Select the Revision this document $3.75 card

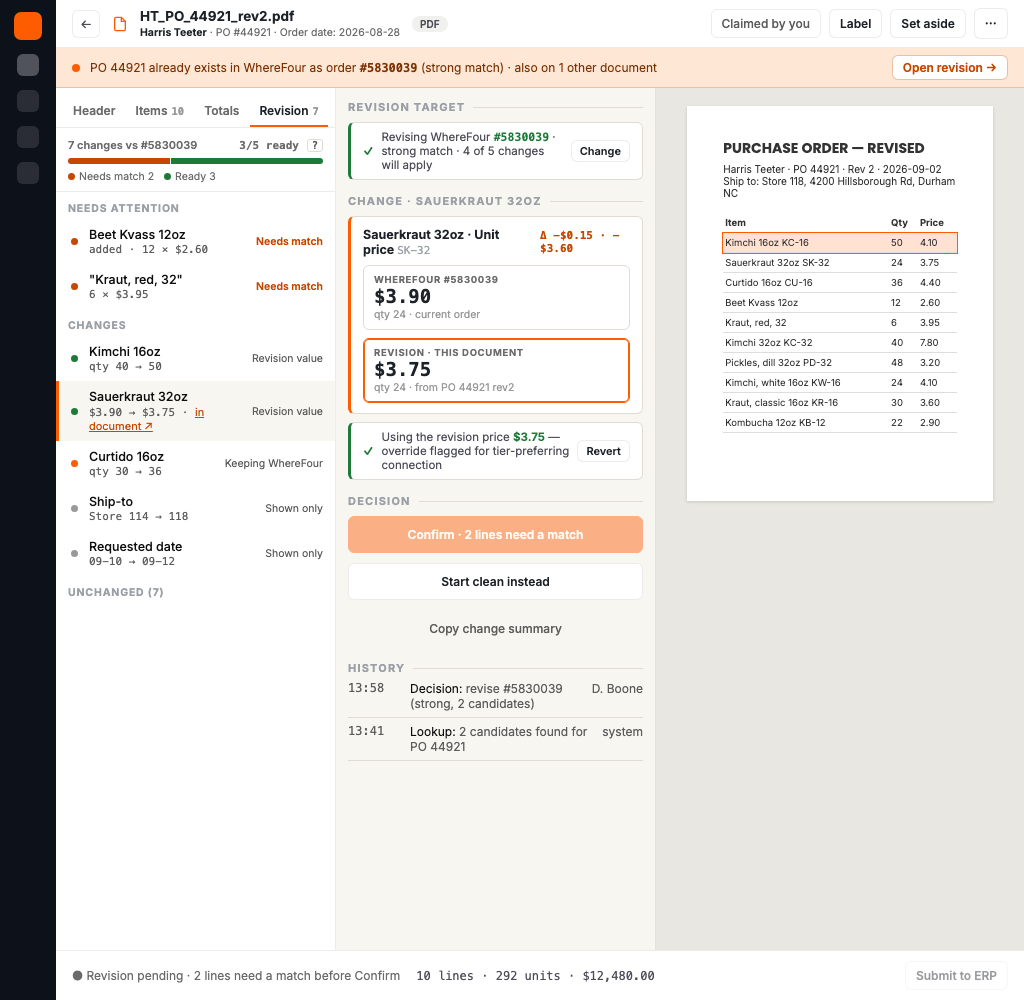point(496,370)
